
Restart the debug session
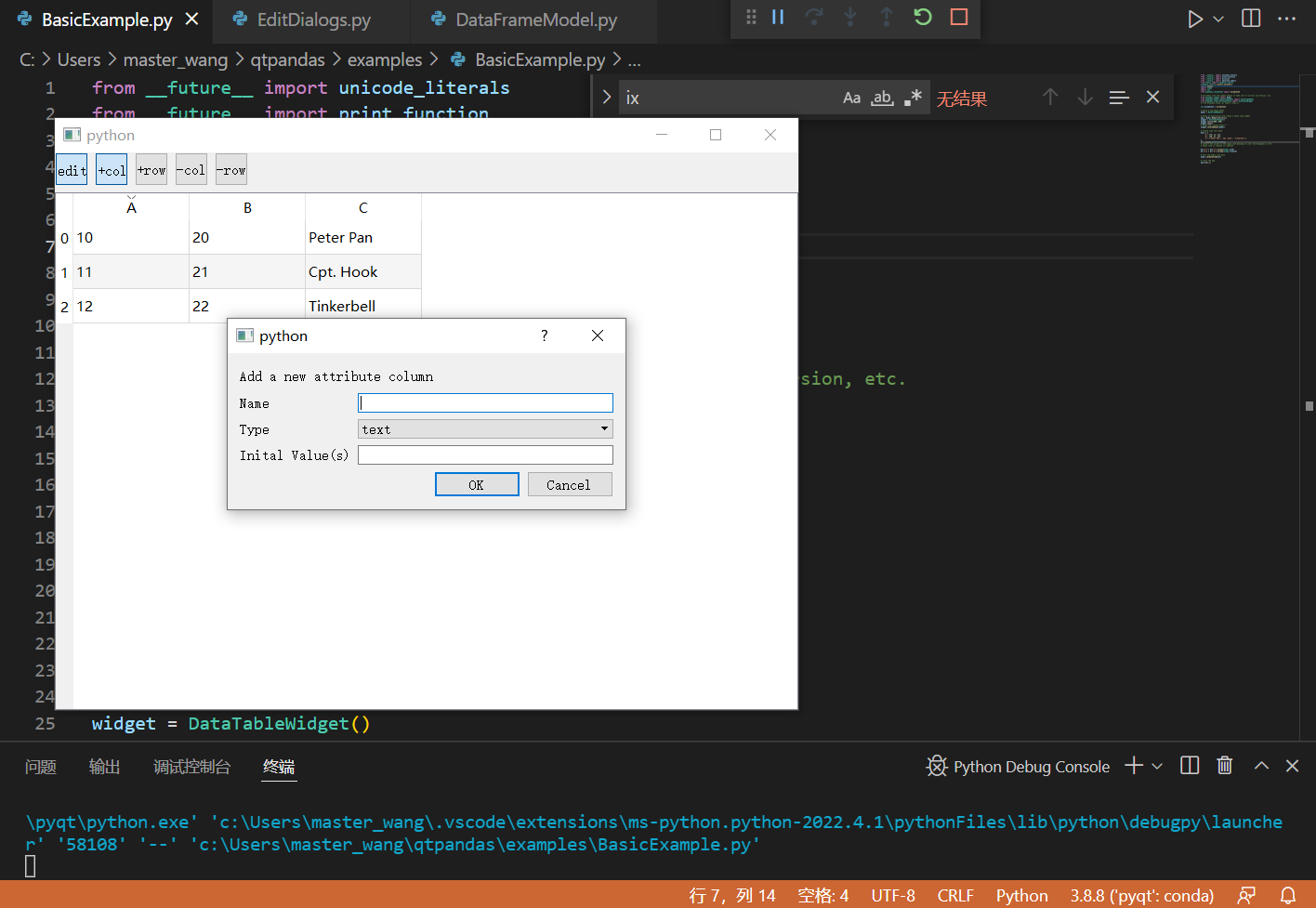[x=922, y=16]
